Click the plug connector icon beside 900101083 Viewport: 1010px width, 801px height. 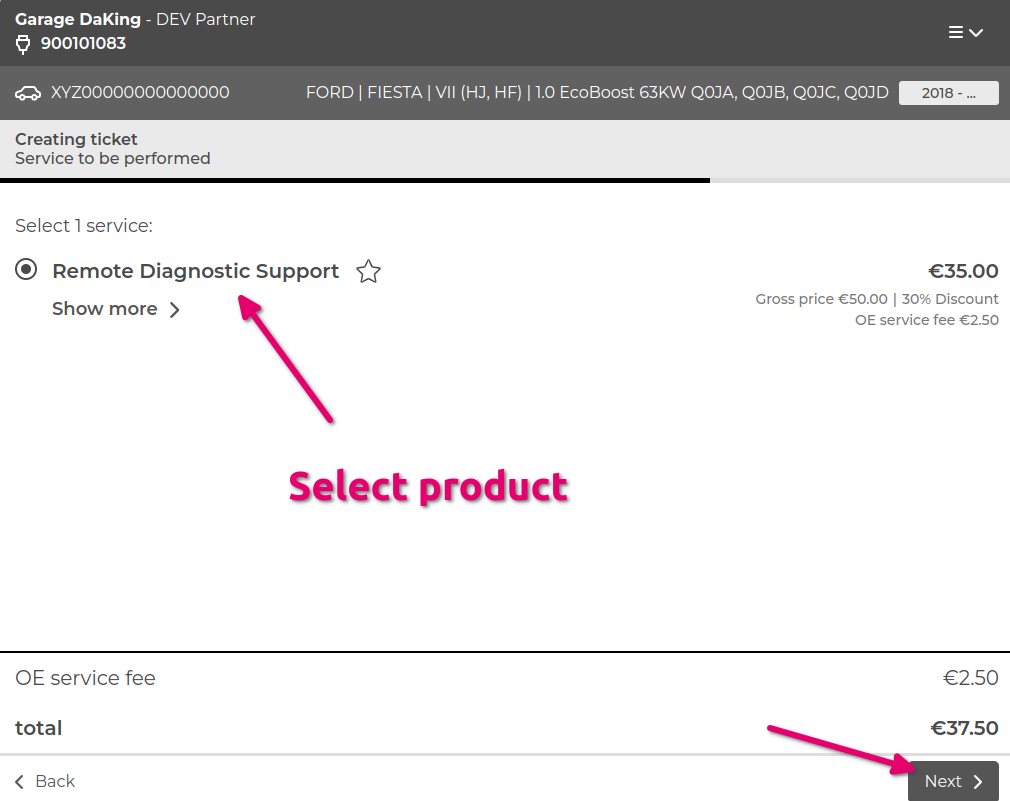(x=21, y=44)
